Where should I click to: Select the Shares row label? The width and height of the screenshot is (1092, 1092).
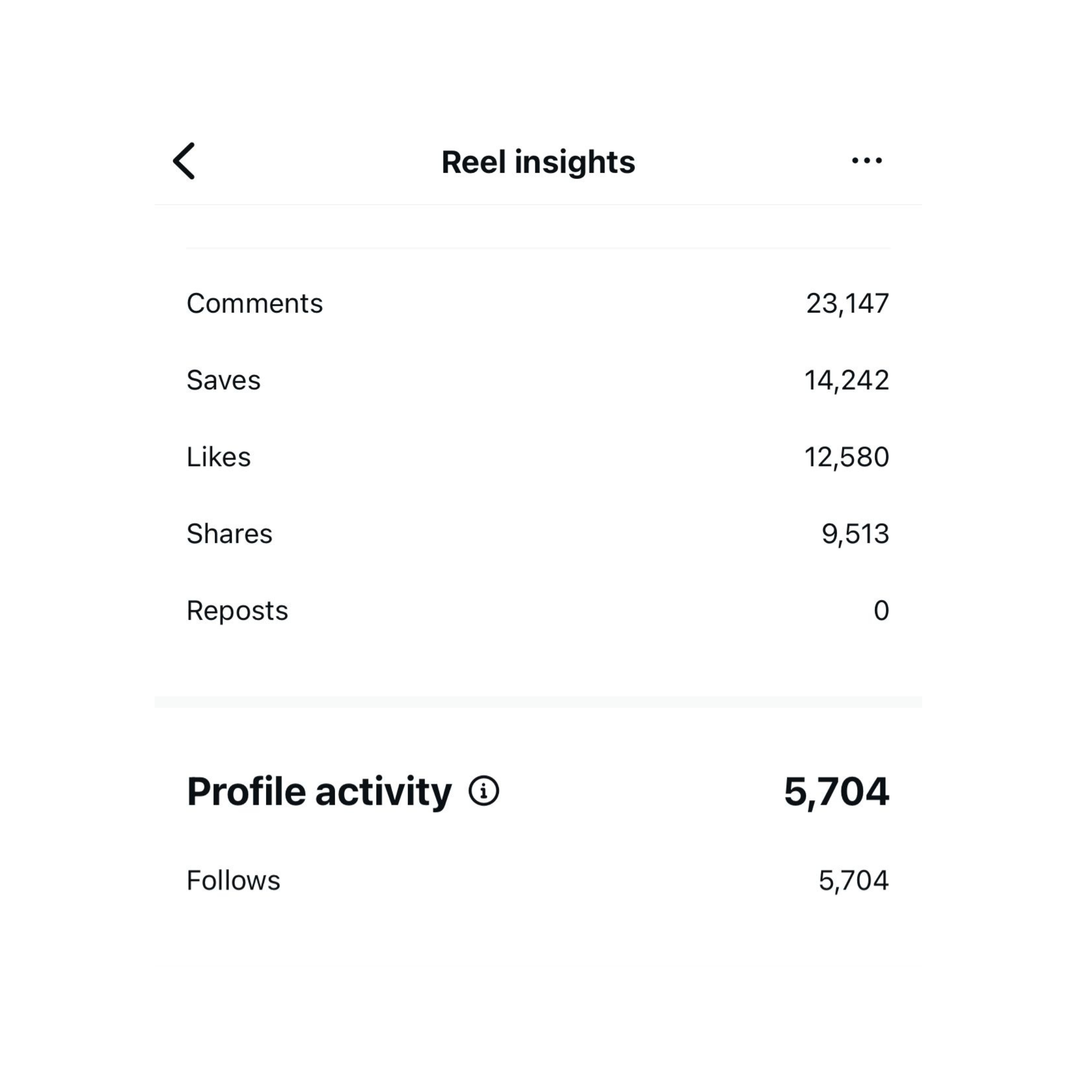(230, 533)
